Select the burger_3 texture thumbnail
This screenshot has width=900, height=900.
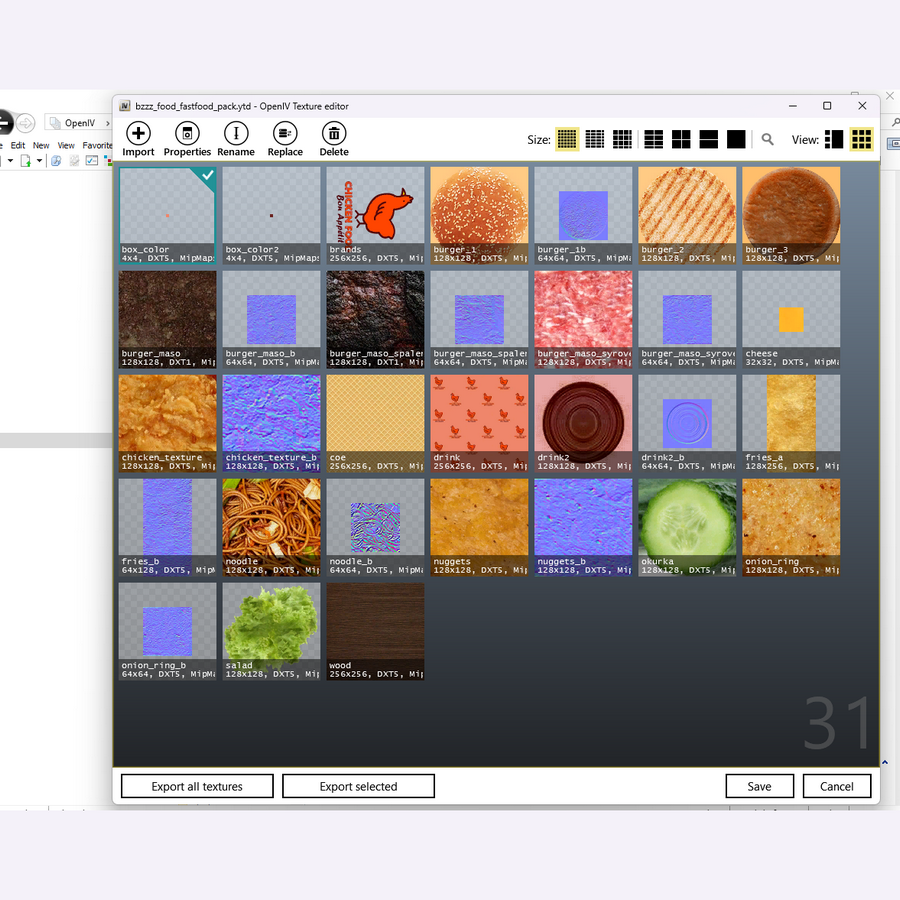[791, 215]
